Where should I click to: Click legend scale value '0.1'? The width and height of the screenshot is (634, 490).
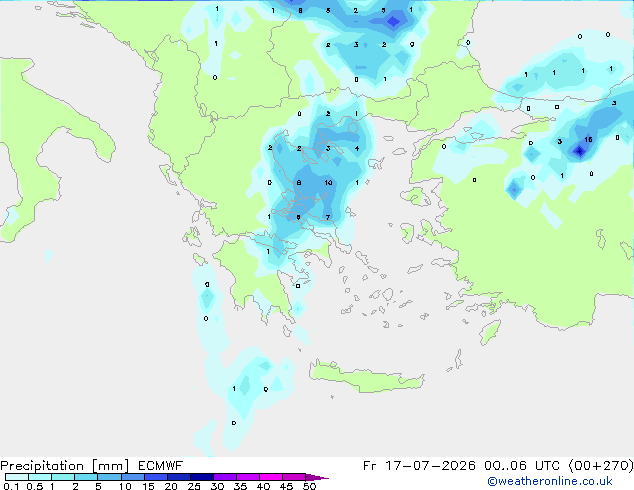[11, 486]
